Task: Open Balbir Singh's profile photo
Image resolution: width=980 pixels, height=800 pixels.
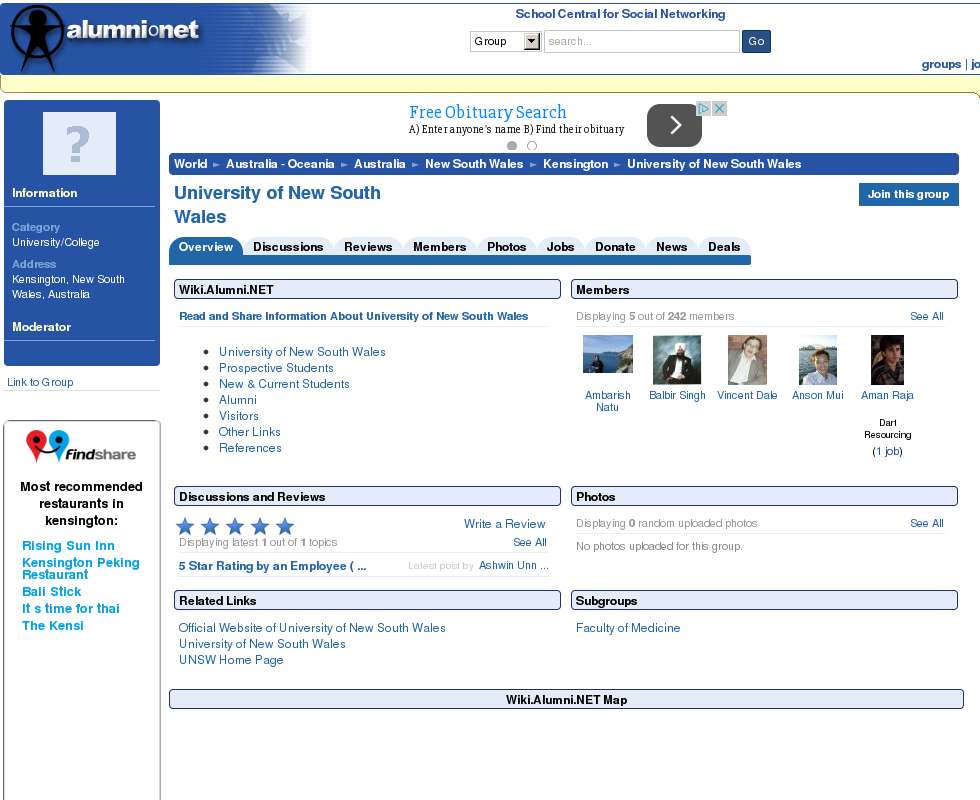Action: (x=676, y=359)
